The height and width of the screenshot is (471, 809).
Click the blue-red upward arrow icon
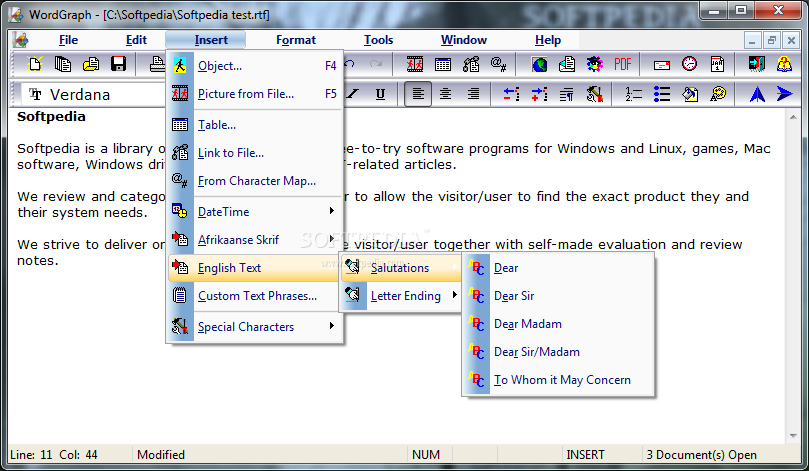point(757,94)
